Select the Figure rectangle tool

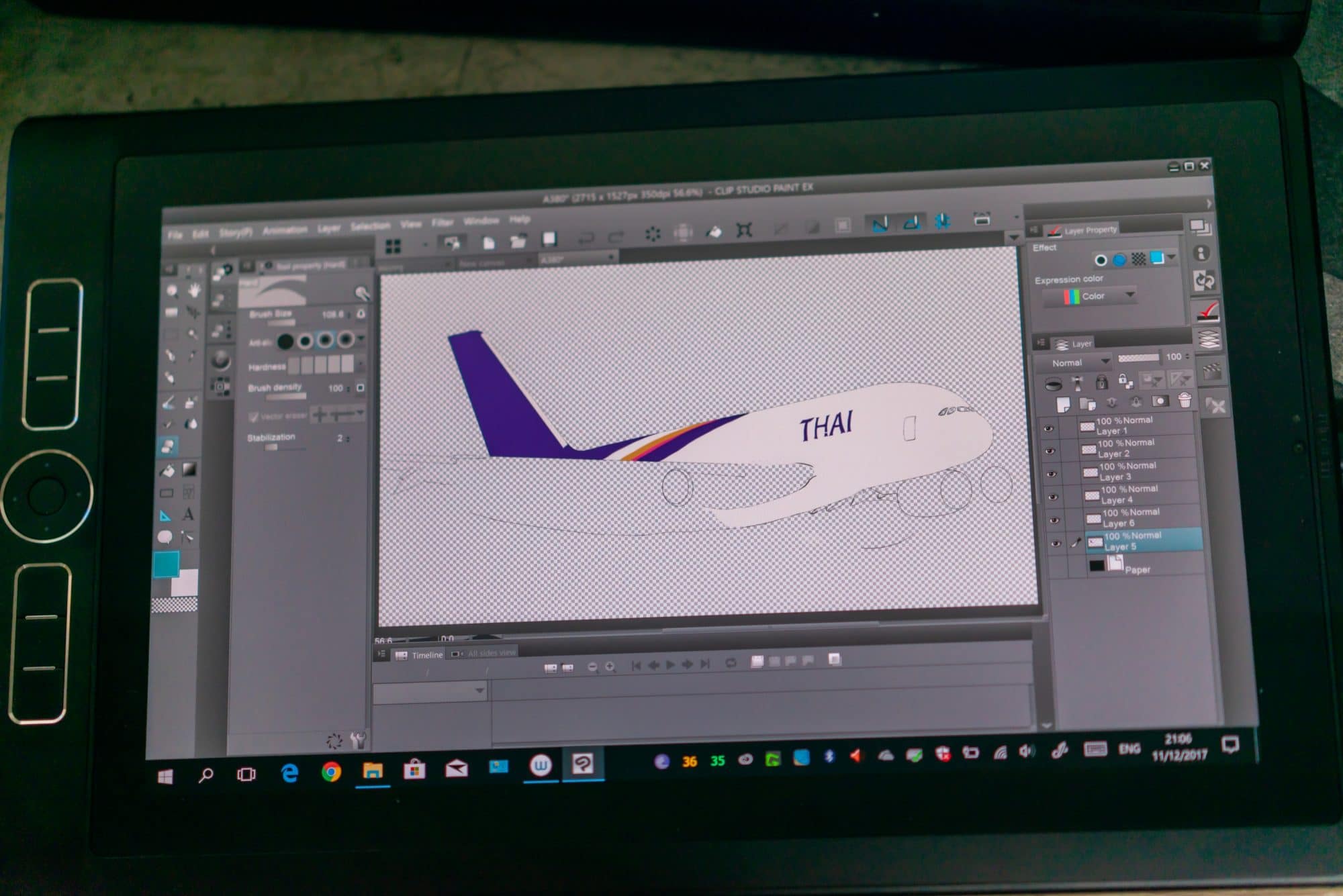167,493
